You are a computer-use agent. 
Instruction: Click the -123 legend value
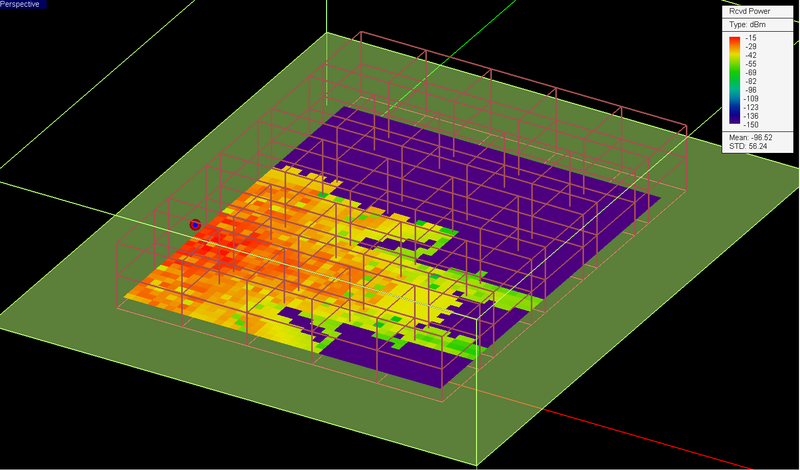point(752,107)
